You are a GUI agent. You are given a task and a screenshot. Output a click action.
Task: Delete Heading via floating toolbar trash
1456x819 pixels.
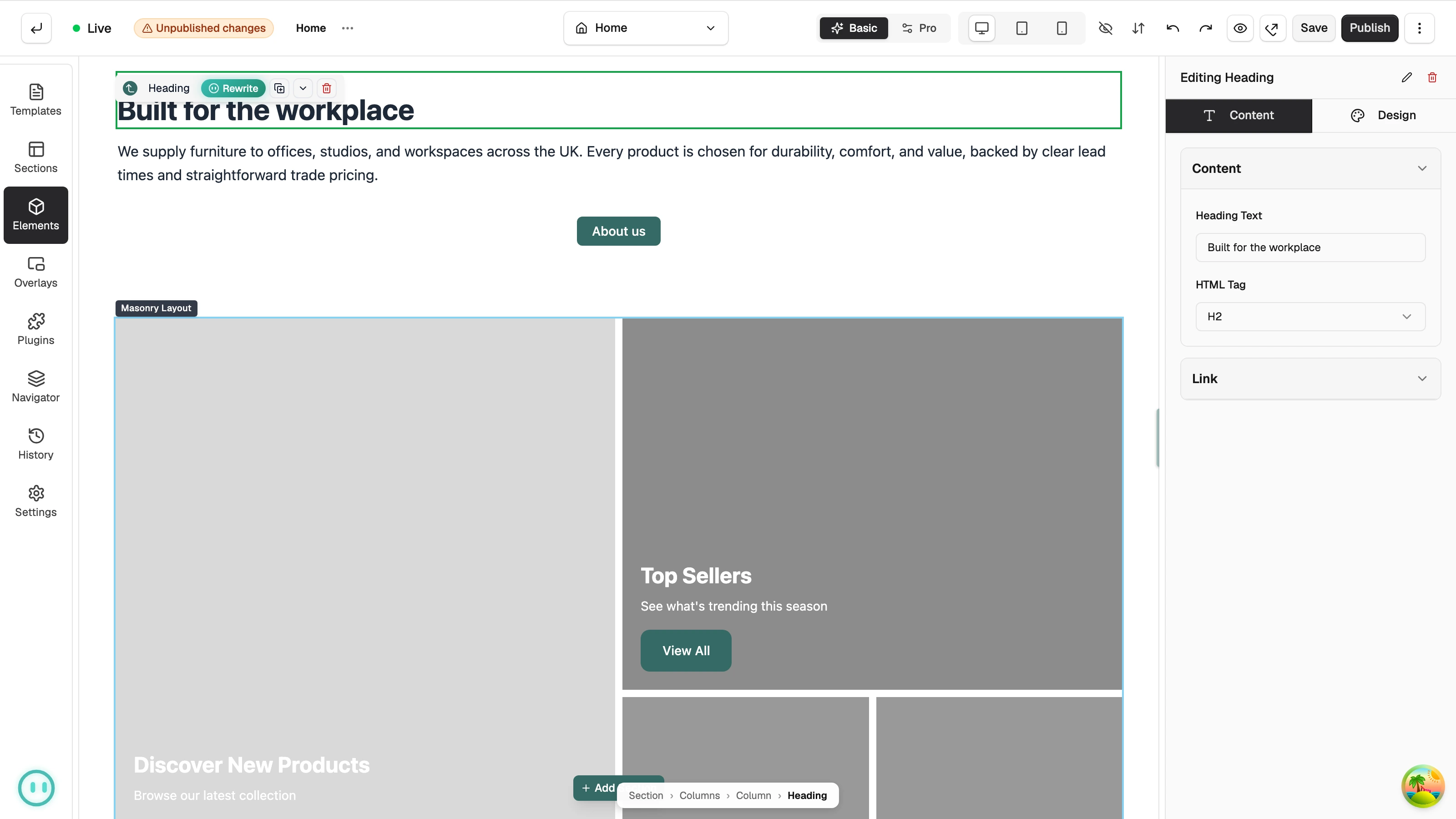click(x=327, y=88)
